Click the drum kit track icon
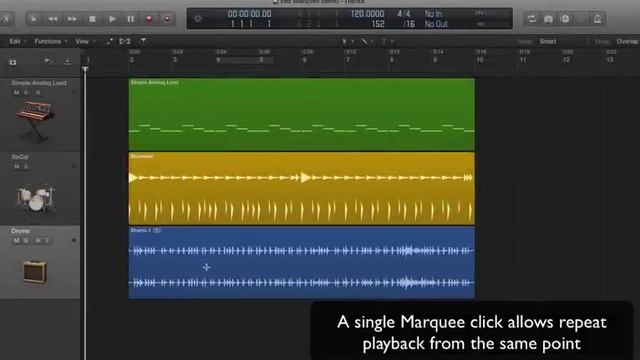The image size is (640, 360). 36,199
